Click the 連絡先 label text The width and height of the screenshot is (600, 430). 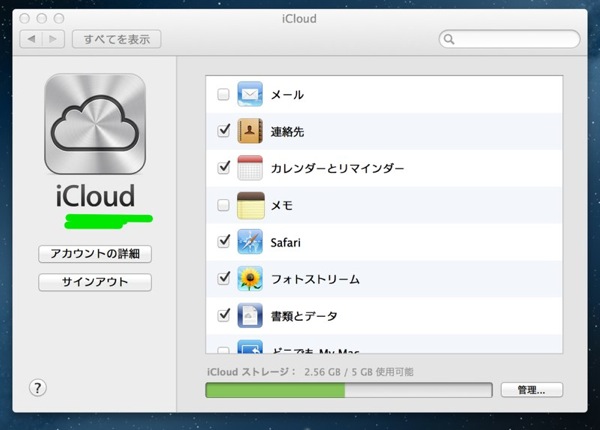click(287, 132)
